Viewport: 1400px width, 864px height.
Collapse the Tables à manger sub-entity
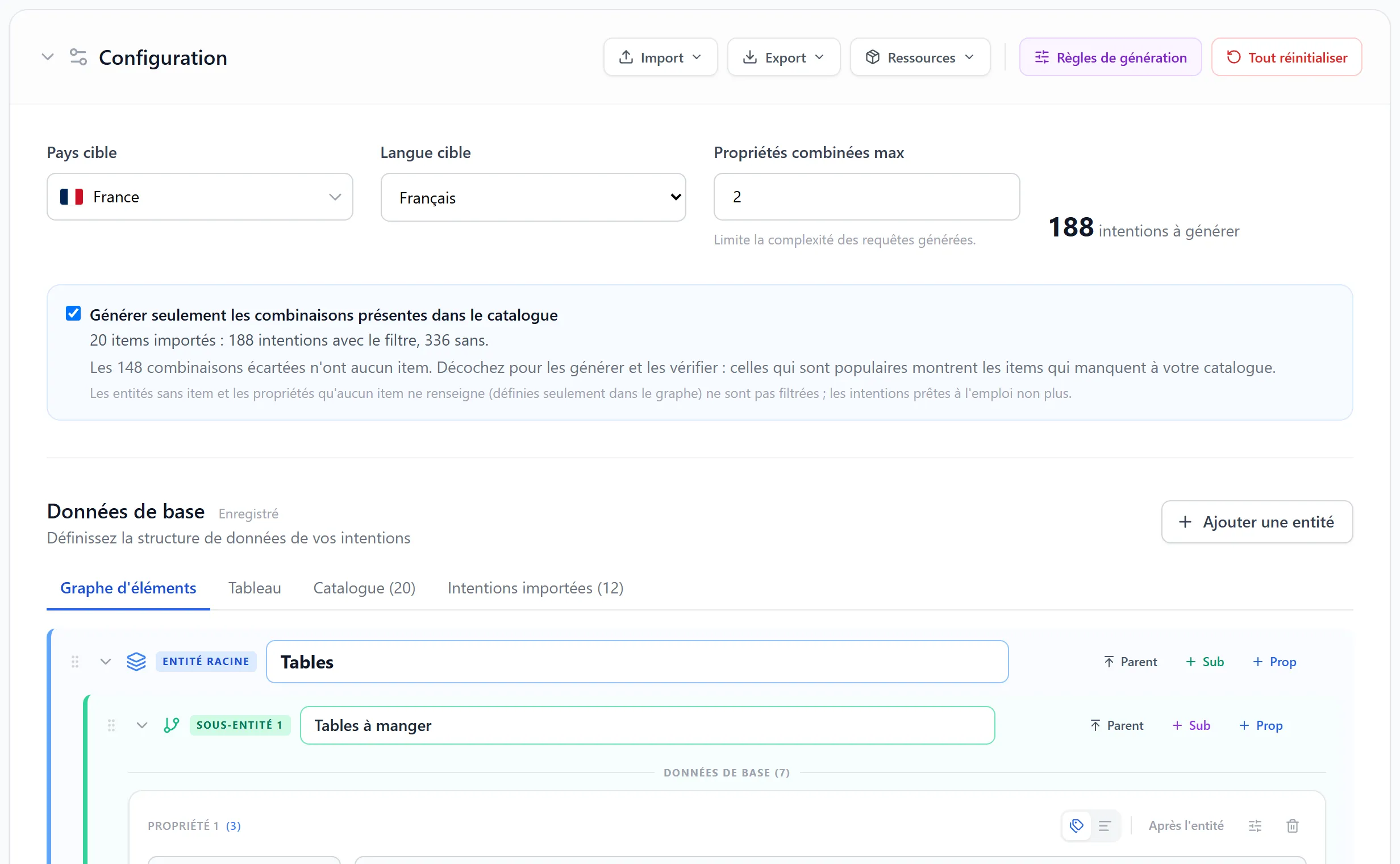click(141, 725)
